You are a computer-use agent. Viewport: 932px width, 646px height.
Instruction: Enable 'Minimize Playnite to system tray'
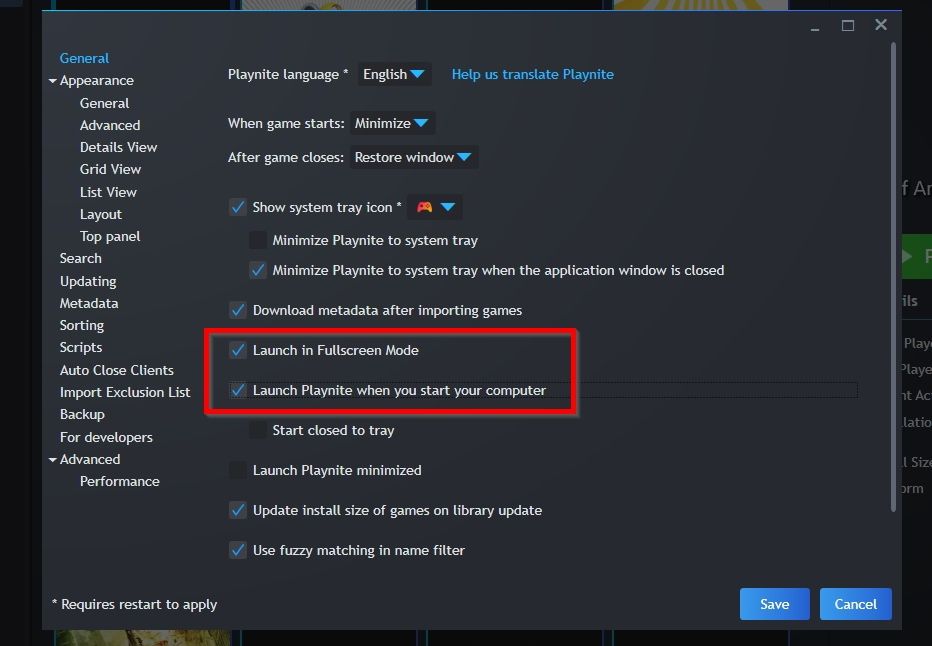pos(258,240)
